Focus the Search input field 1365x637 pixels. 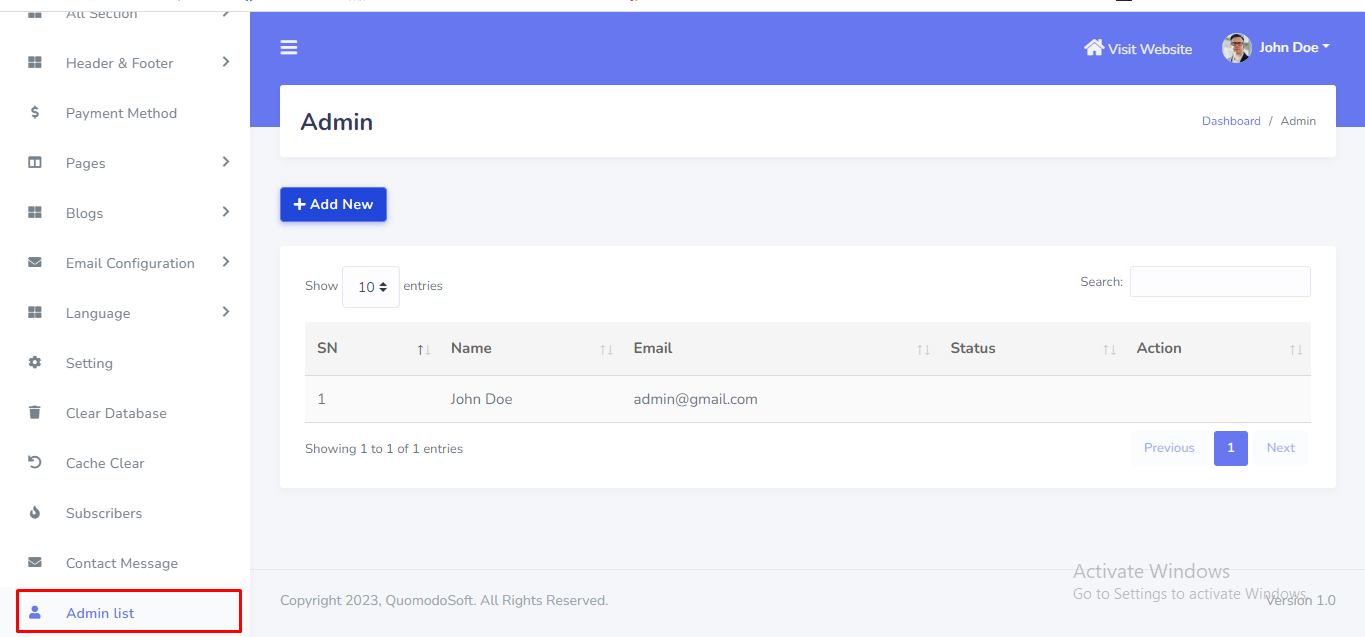[x=1220, y=282]
